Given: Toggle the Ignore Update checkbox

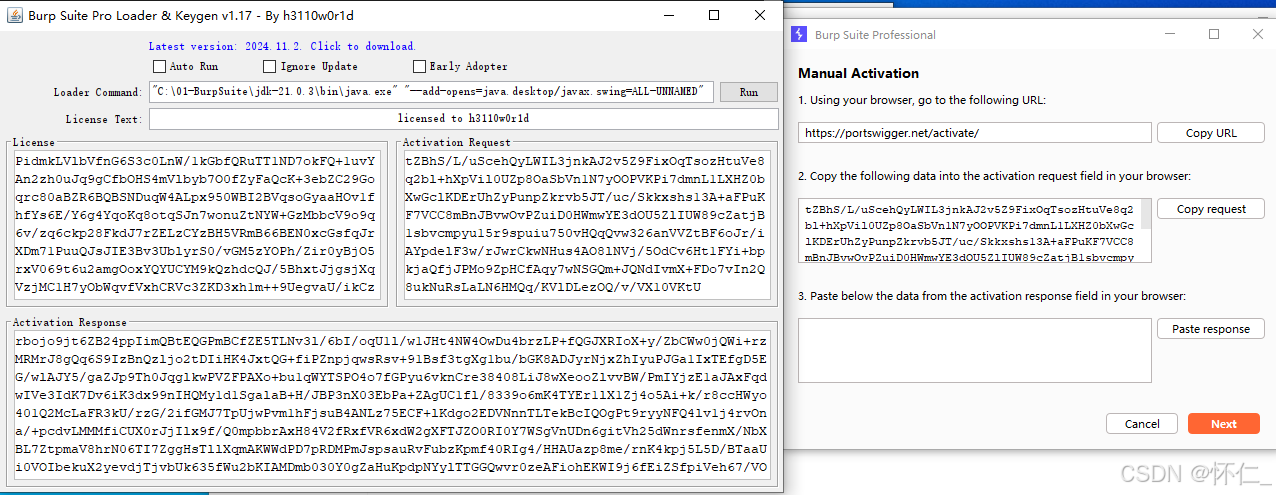Looking at the screenshot, I should click(x=269, y=66).
